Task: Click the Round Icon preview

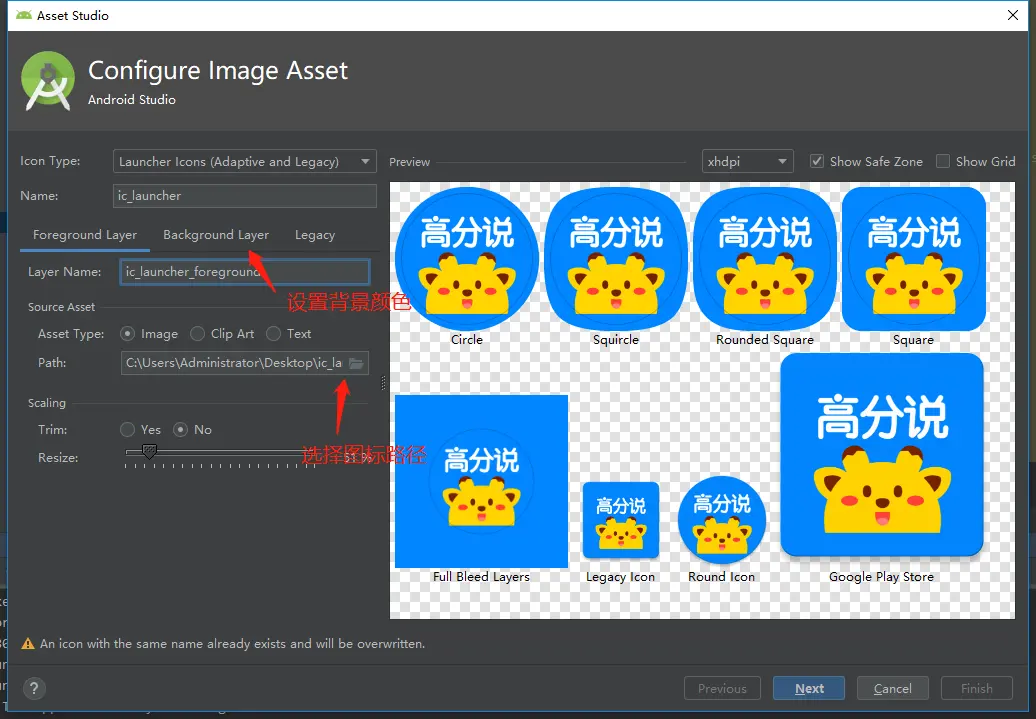Action: click(722, 521)
